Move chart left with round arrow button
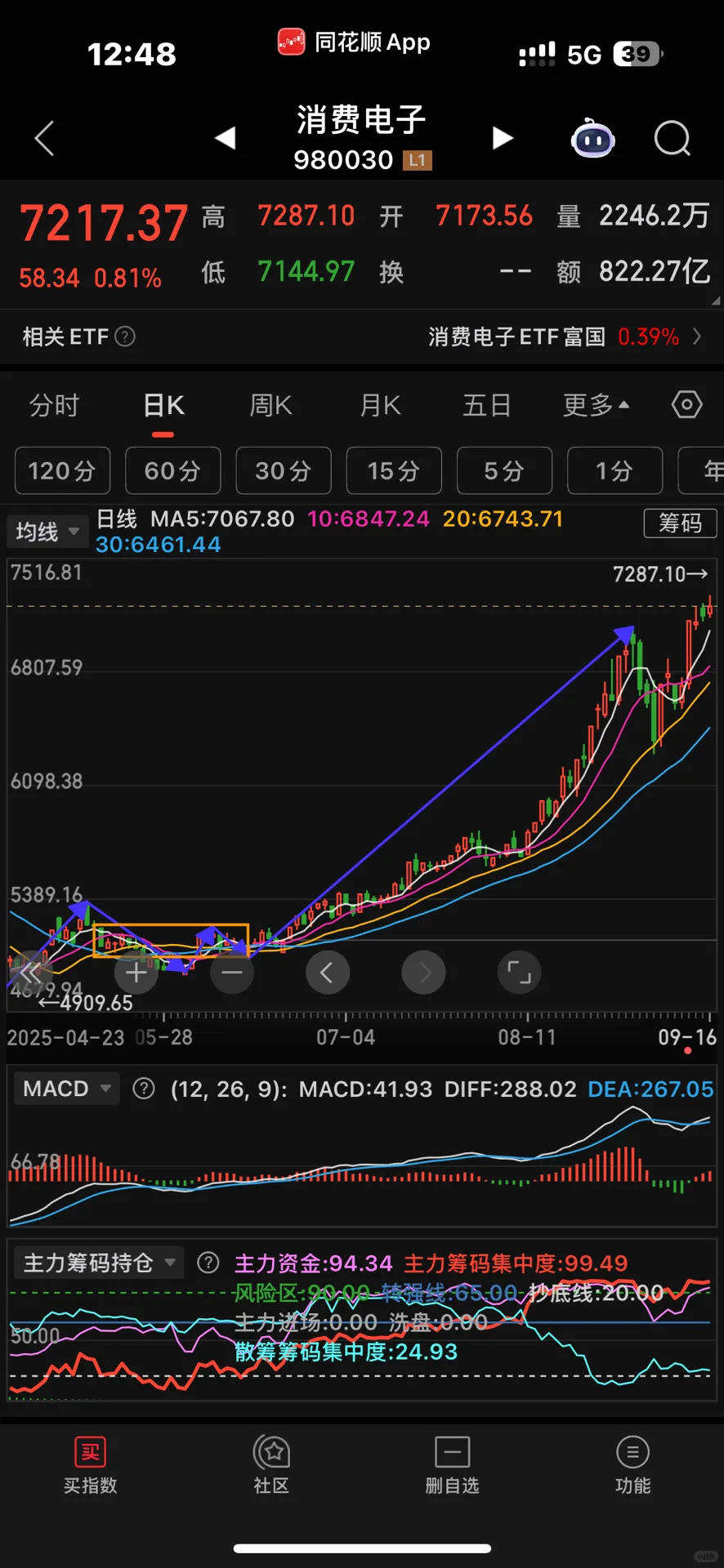This screenshot has height=1568, width=724. coord(328,973)
